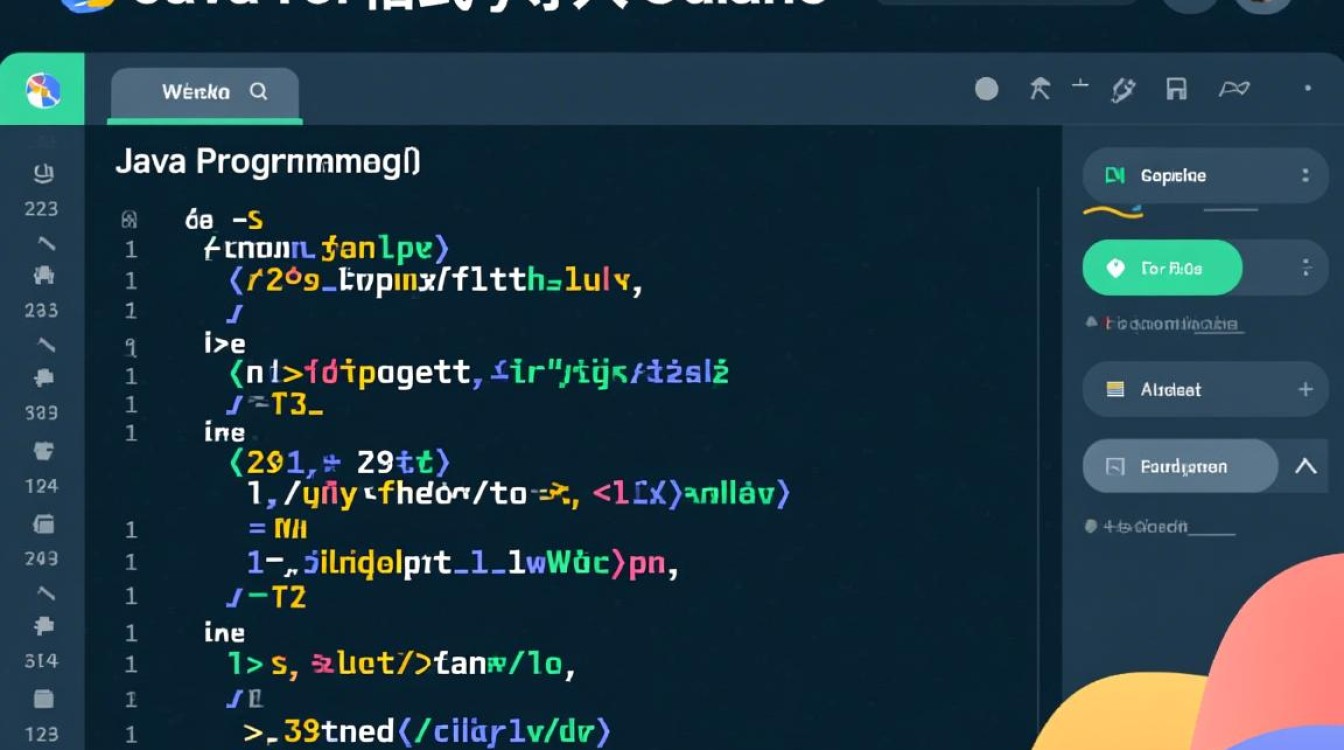The height and width of the screenshot is (750, 1344).
Task: Click the pin-like icon beside the gray circle
Action: 1039,89
